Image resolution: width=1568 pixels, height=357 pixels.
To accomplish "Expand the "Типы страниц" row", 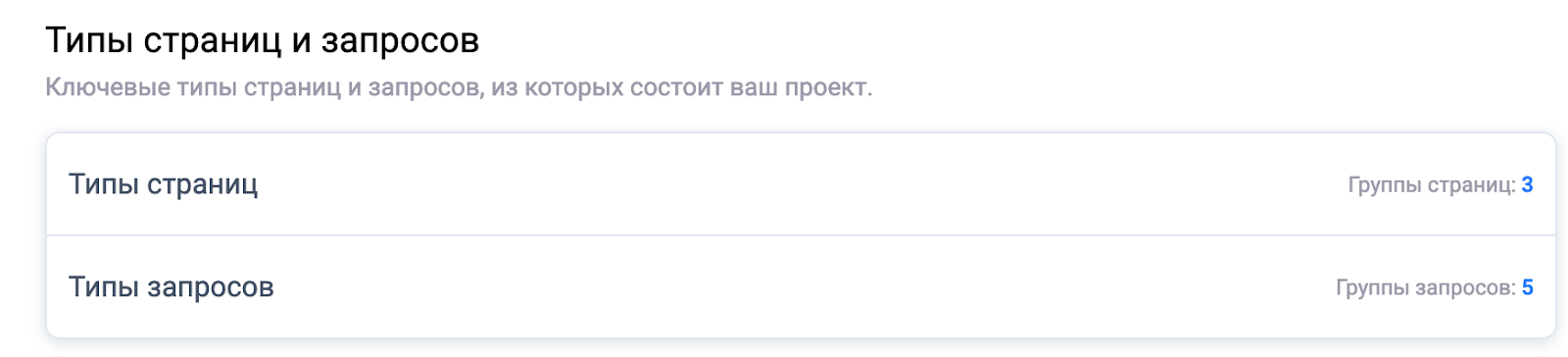I will point(801,184).
